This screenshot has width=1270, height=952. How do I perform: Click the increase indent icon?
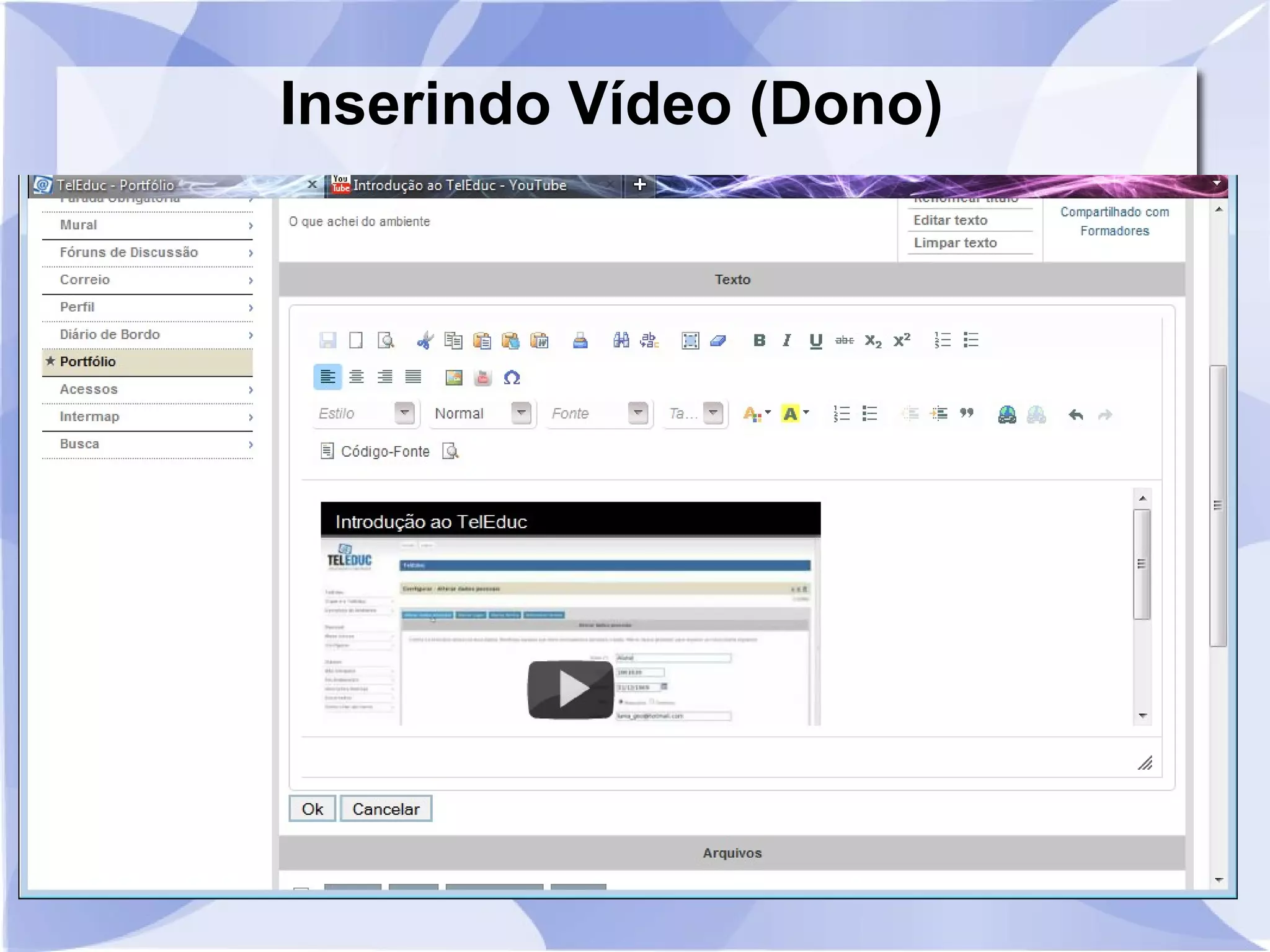(939, 414)
